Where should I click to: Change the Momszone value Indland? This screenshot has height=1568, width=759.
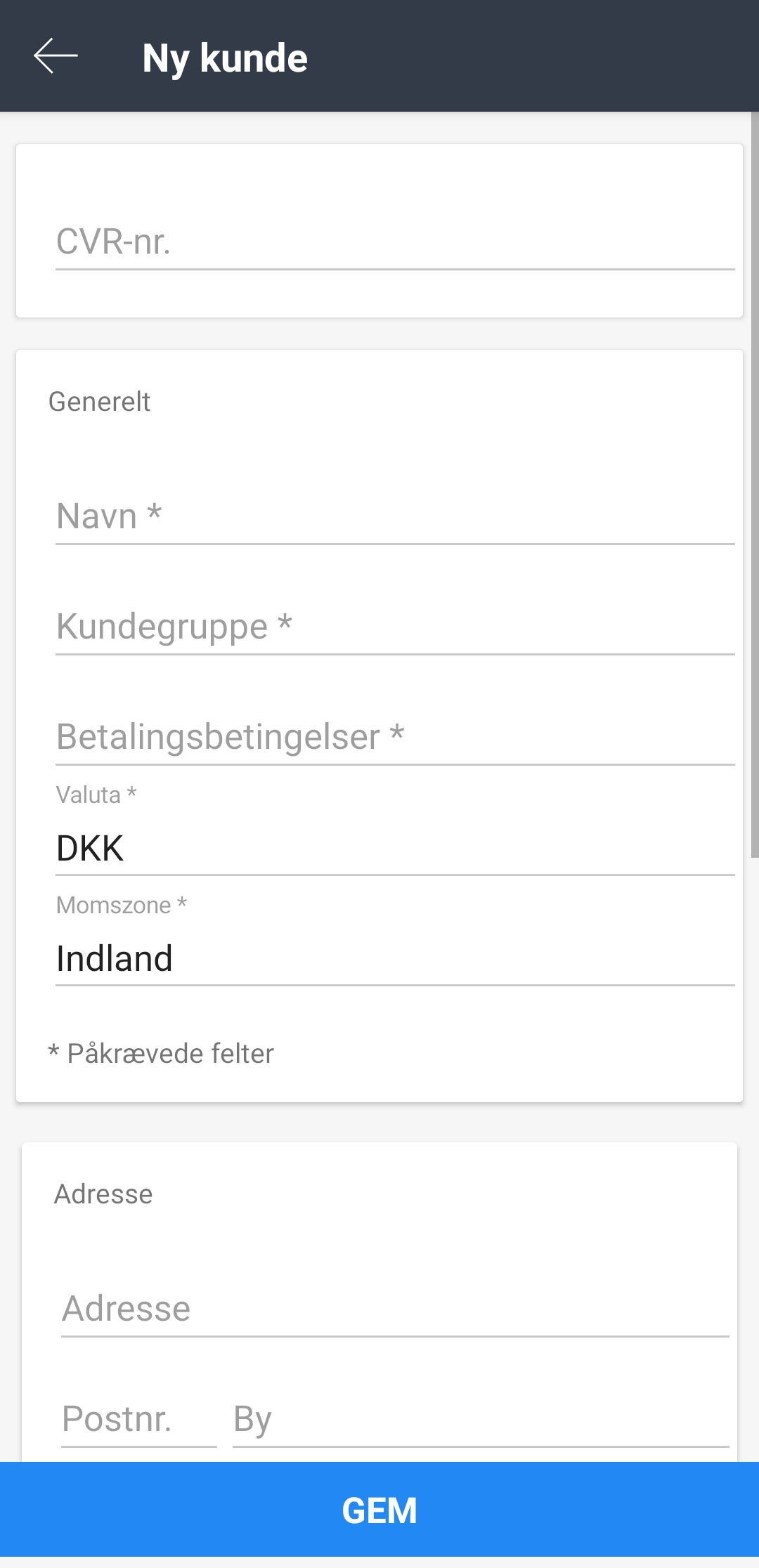(394, 958)
